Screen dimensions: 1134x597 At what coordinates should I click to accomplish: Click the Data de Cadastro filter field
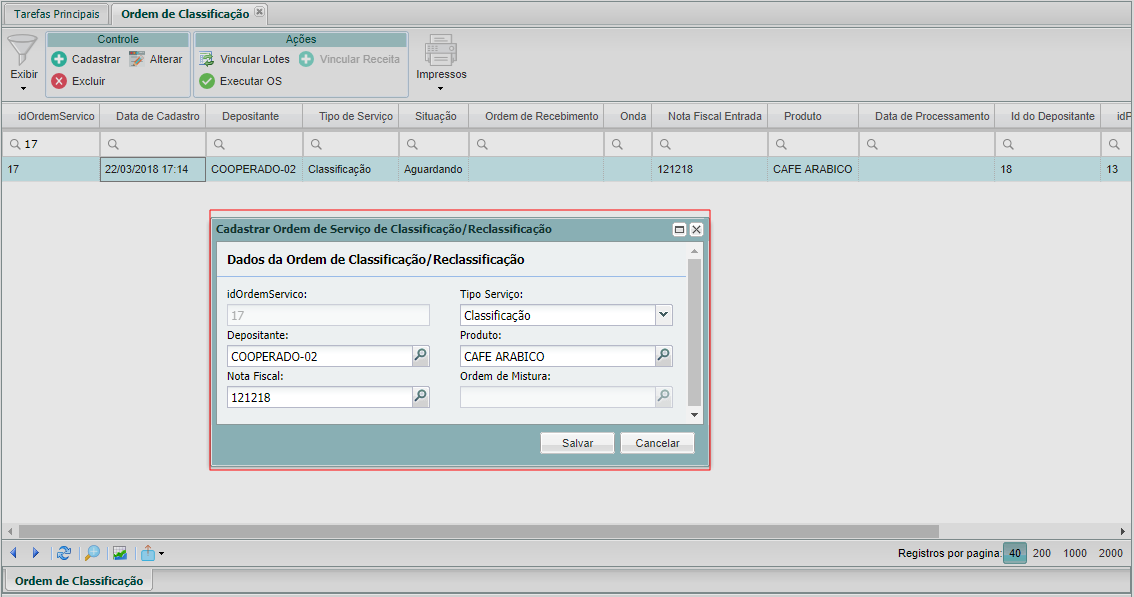(153, 144)
